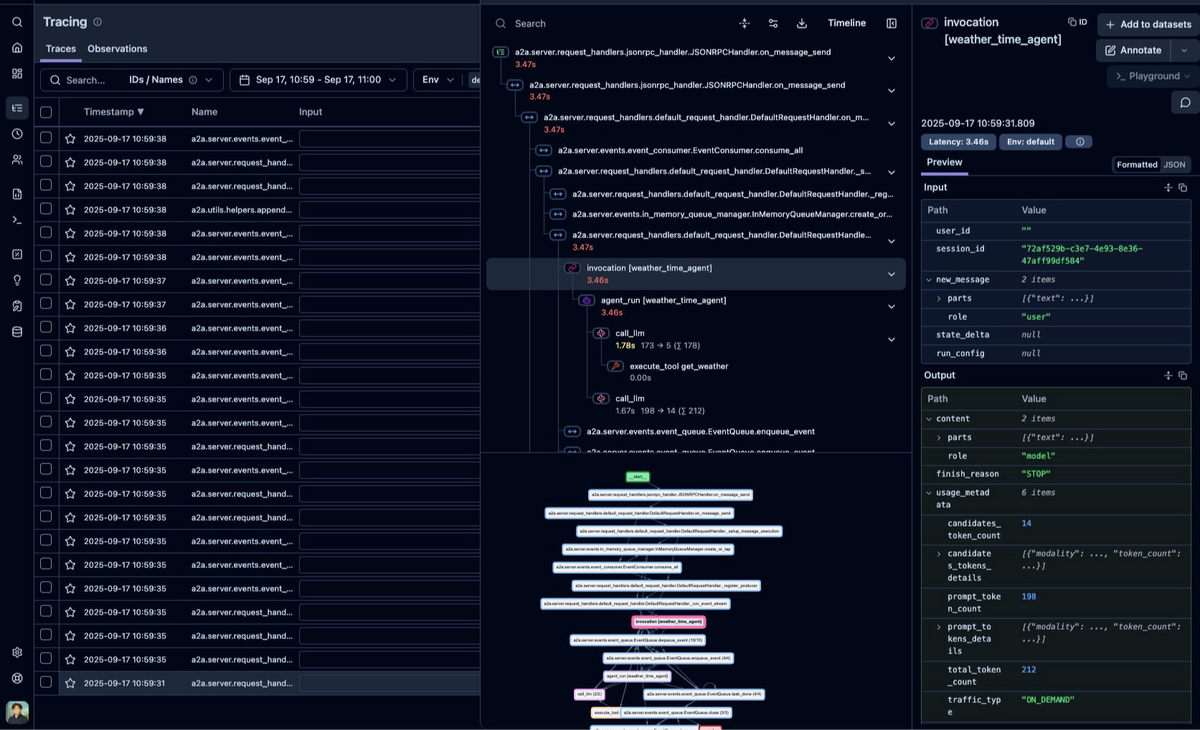Viewport: 1200px width, 730px height.
Task: Check the select-all traces header checkbox
Action: coord(46,112)
